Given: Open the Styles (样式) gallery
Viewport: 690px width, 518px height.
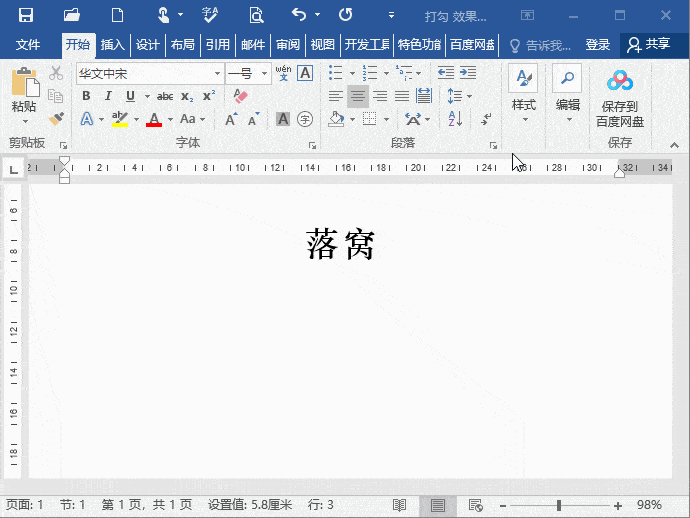Looking at the screenshot, I should click(523, 93).
